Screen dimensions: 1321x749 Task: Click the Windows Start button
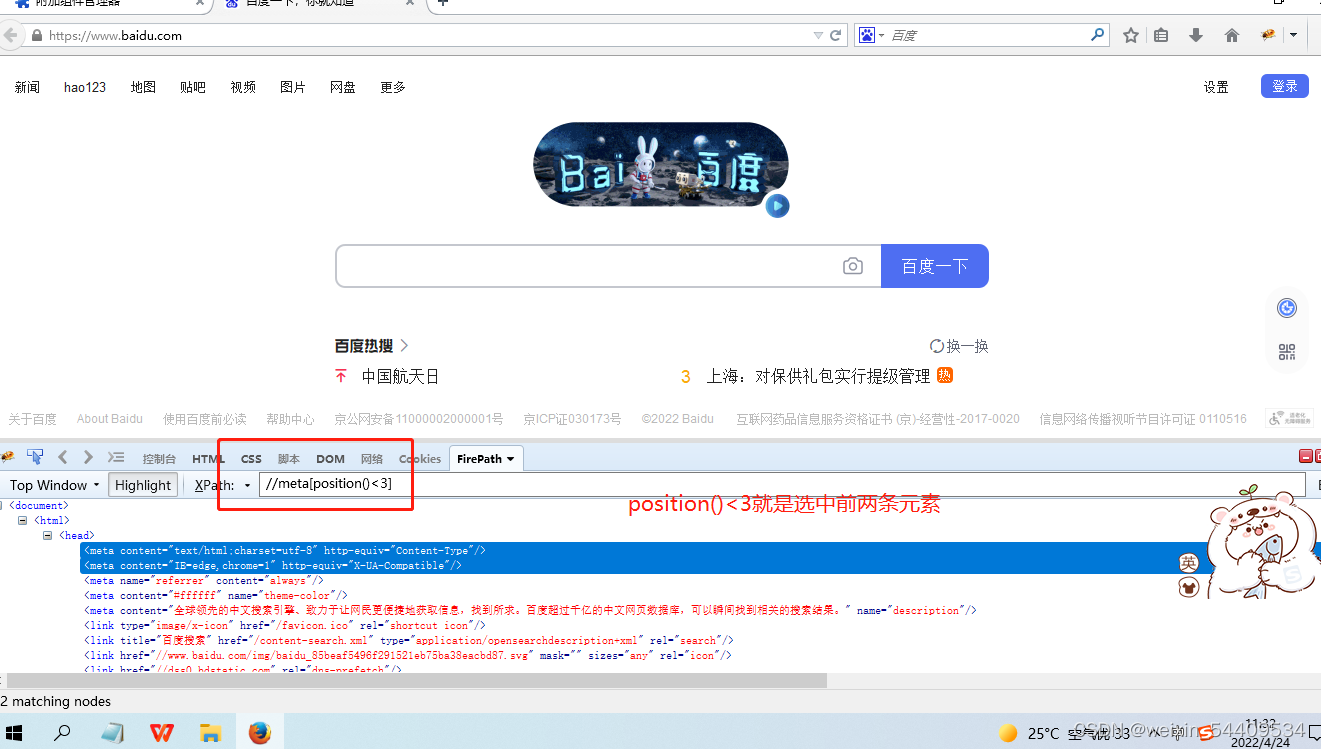pyautogui.click(x=15, y=733)
